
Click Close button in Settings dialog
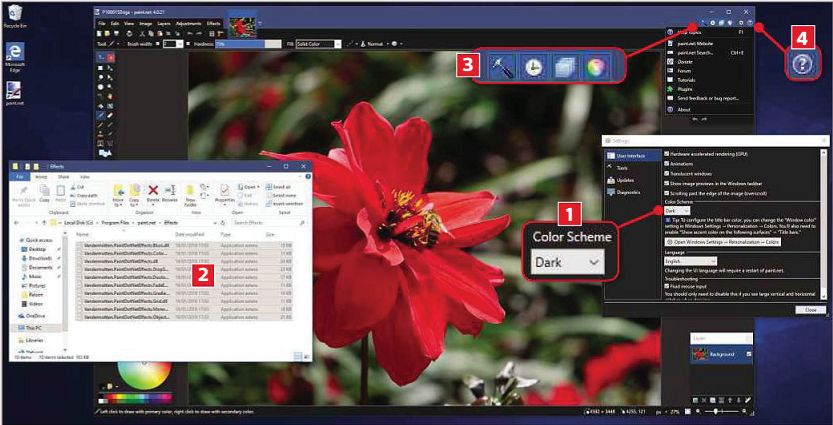[810, 310]
